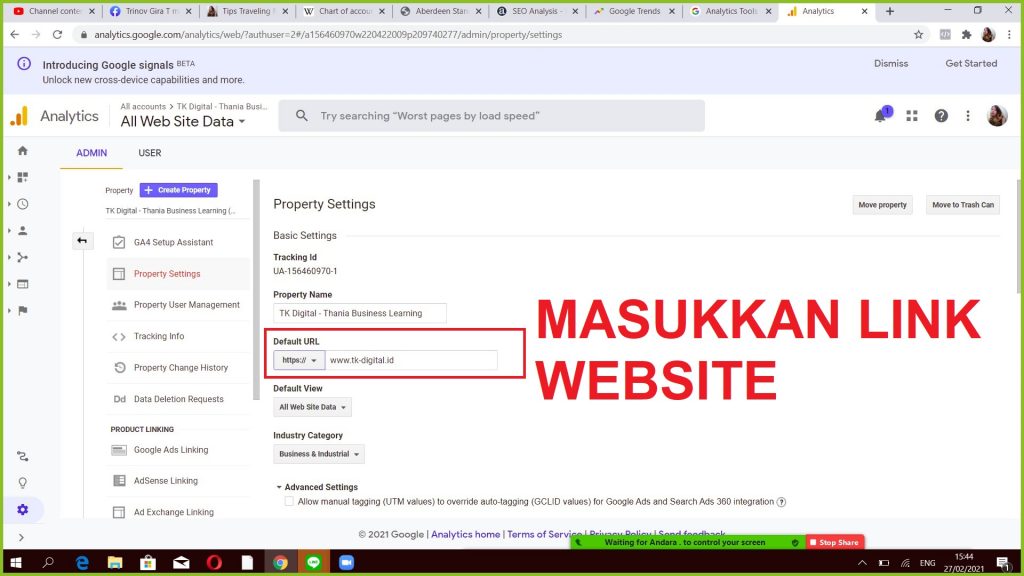
Task: Click the back arrow button beside property column
Action: coord(82,241)
